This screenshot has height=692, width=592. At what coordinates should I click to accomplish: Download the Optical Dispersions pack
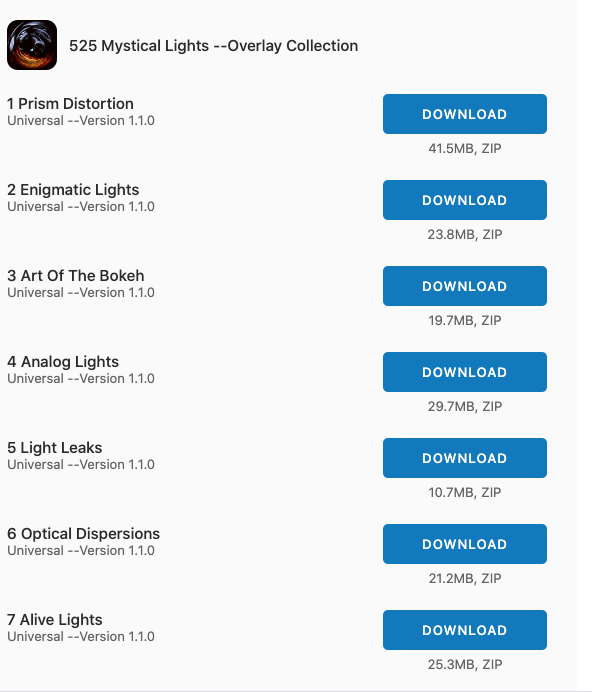[464, 544]
